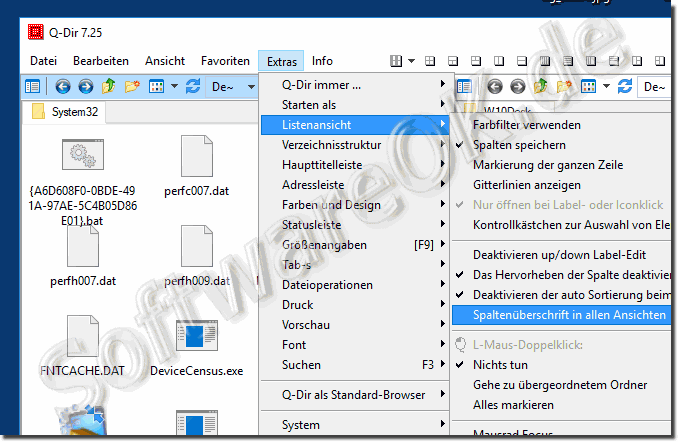Enable Farbfilter verwenden
This screenshot has height=442, width=678.
click(x=561, y=125)
